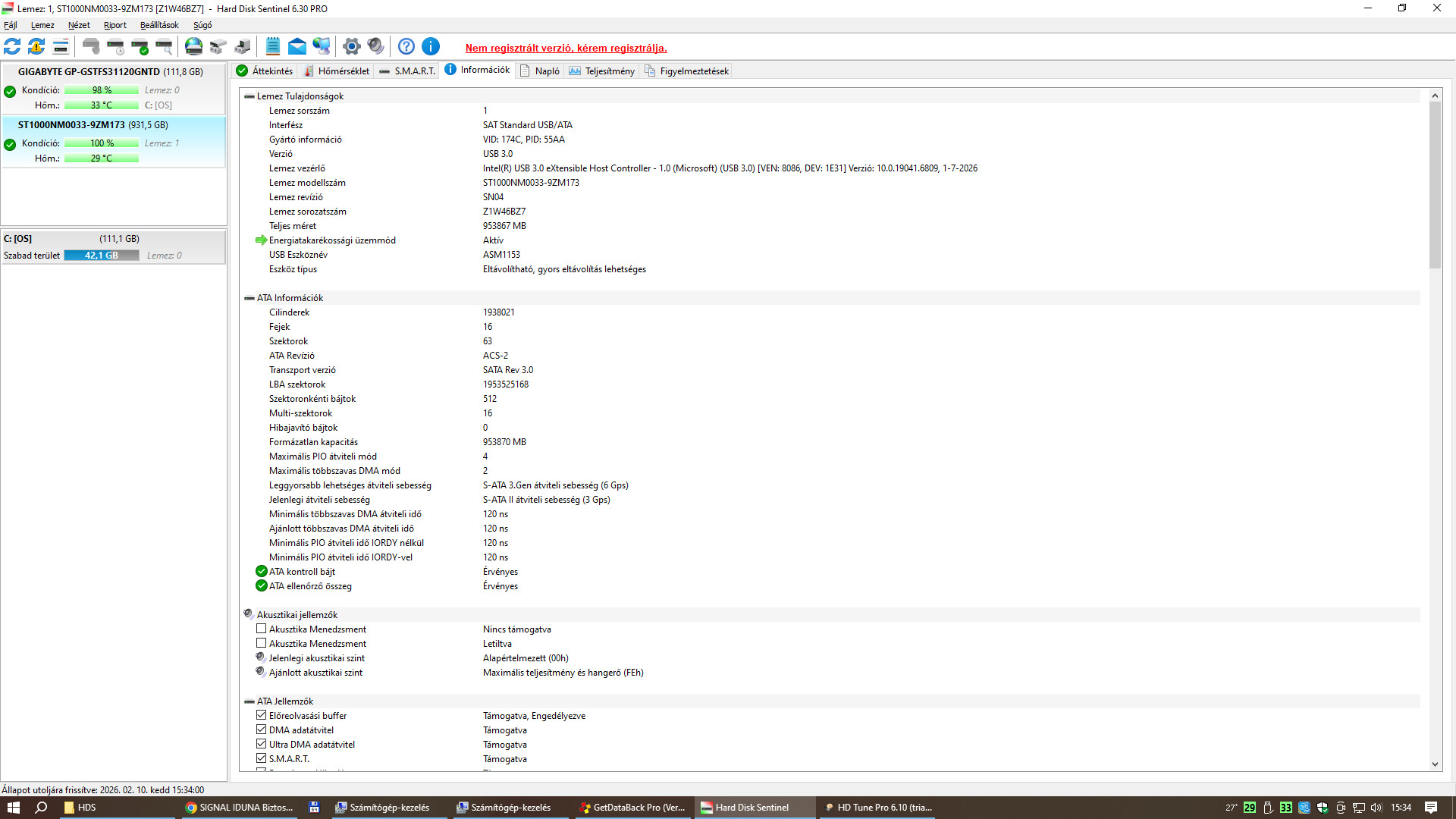The image size is (1456, 819).
Task: Collapse the ATA Jellemzők section
Action: pos(249,701)
